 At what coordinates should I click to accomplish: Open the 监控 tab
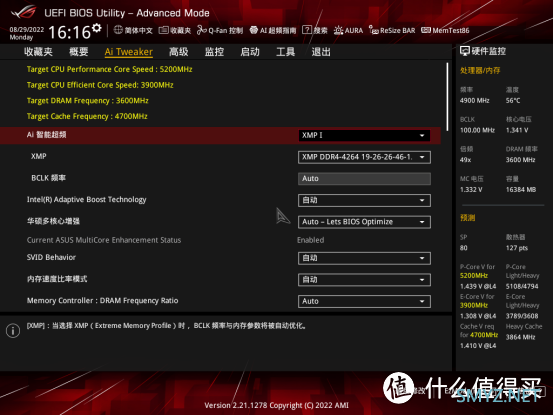(x=214, y=52)
